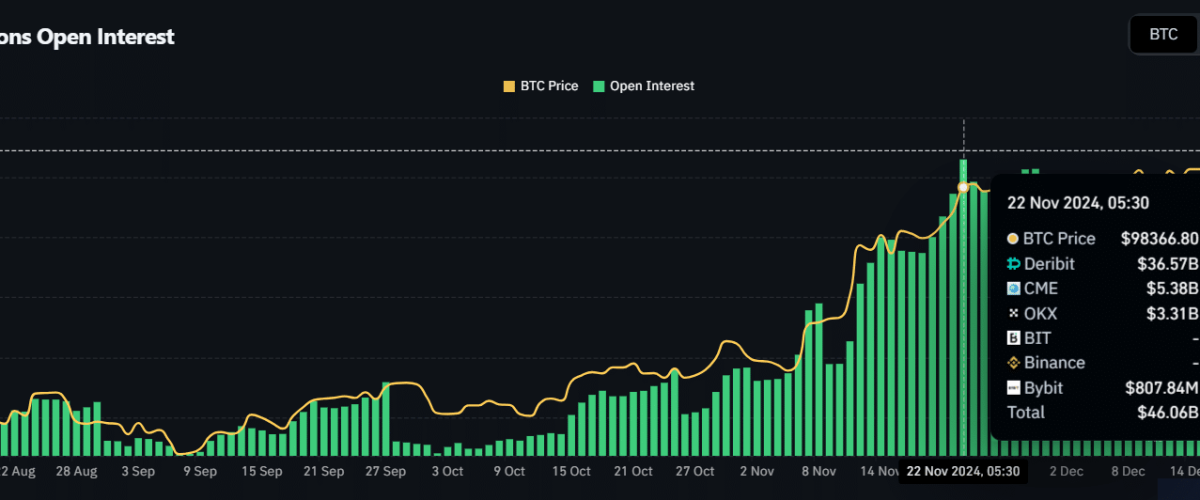Screen dimensions: 1200x500
Task: Click the 2 Nov date on the x-axis
Action: click(756, 471)
